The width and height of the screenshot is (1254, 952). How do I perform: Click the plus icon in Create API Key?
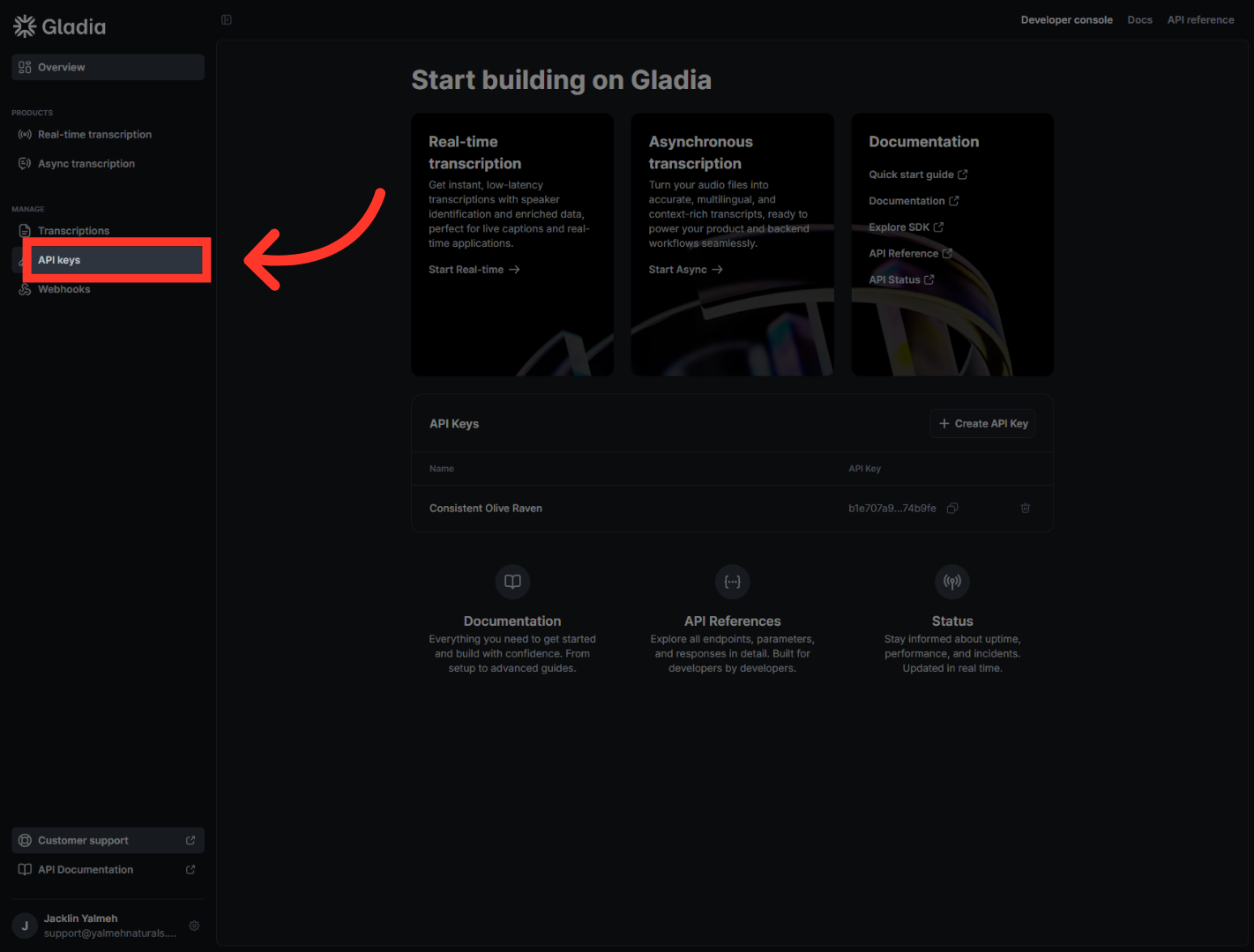coord(944,424)
